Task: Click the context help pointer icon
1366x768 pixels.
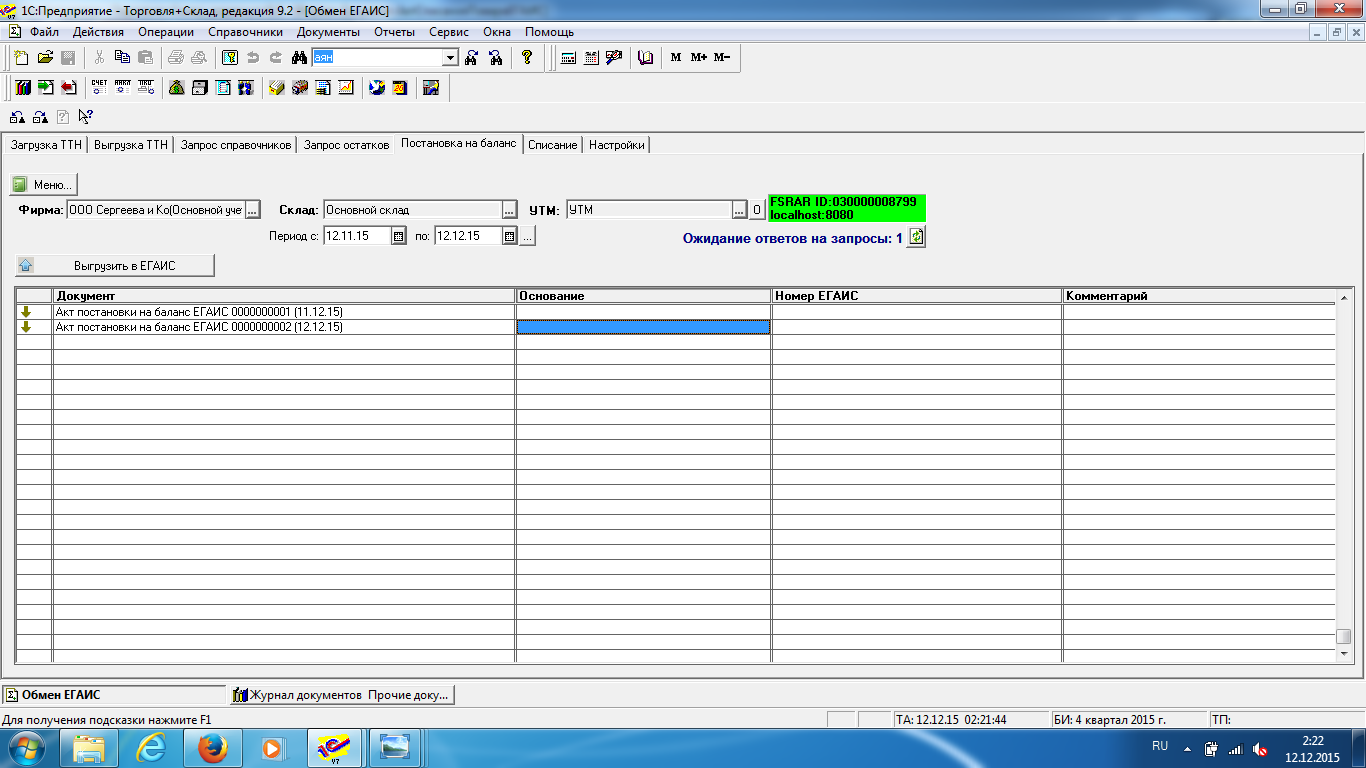Action: [x=85, y=116]
